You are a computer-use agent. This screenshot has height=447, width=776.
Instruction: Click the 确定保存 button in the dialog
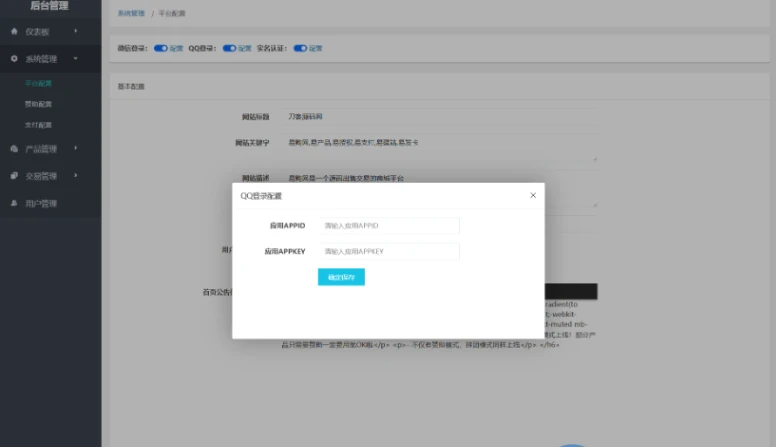point(341,277)
